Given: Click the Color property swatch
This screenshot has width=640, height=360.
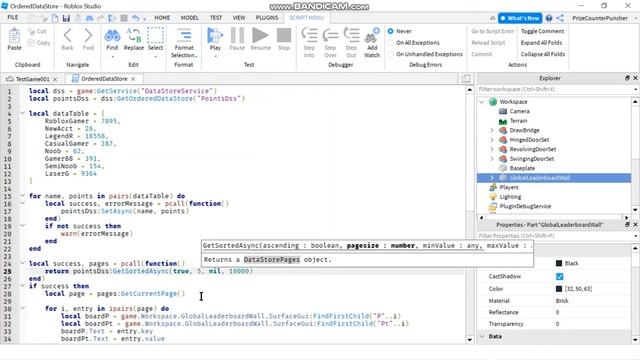Looking at the screenshot, I should pyautogui.click(x=559, y=289).
